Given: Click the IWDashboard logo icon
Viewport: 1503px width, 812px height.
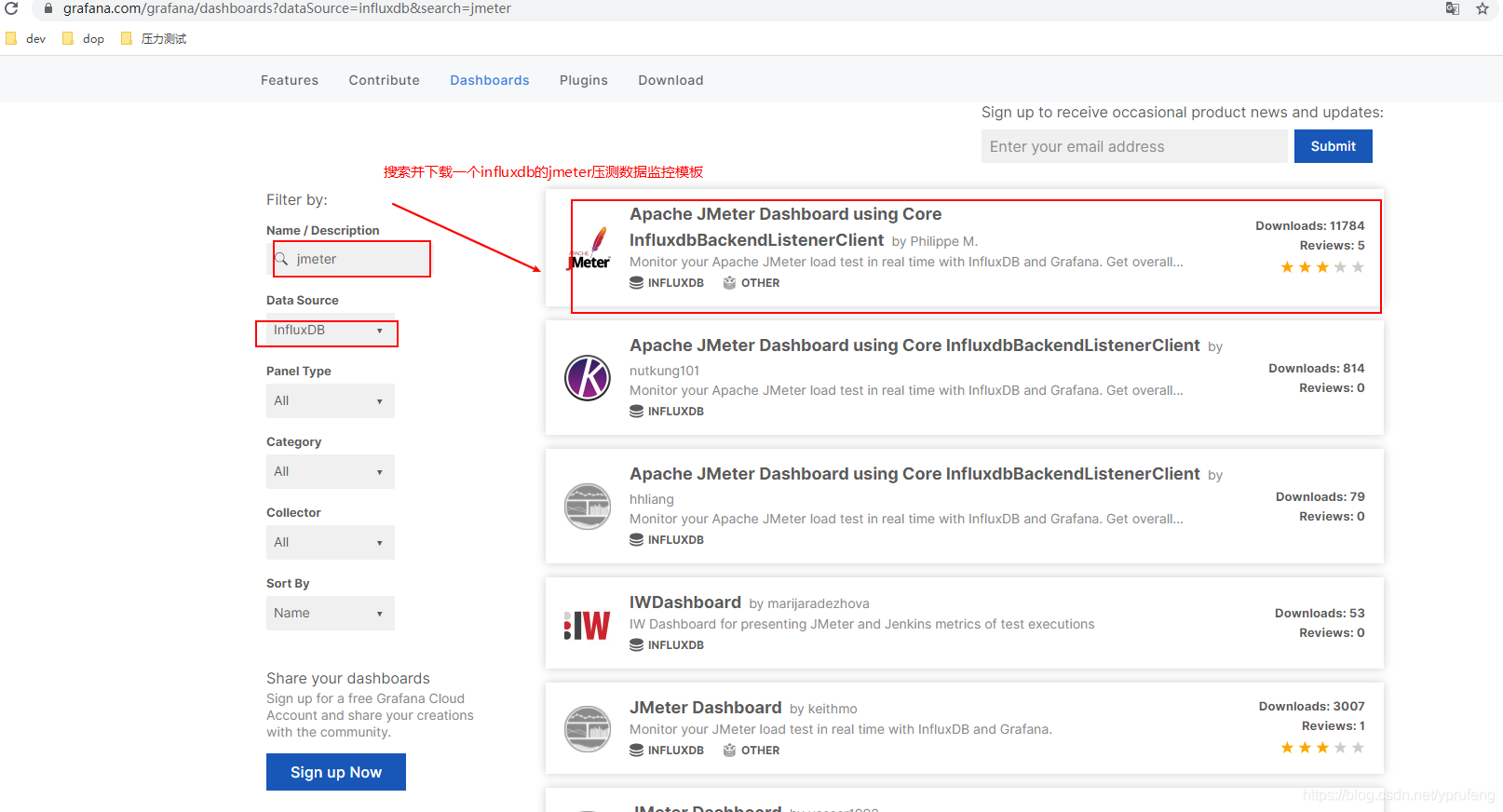Looking at the screenshot, I should (588, 626).
